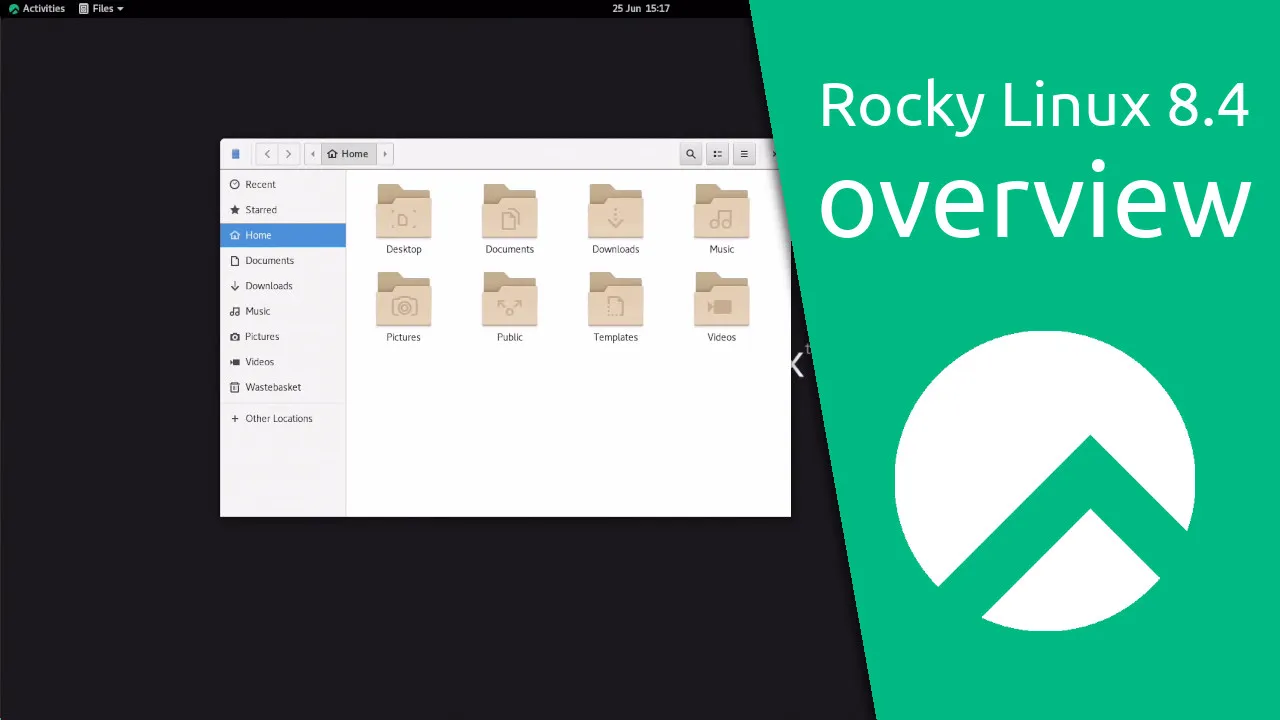Go back with the toolbar back arrow
The width and height of the screenshot is (1280, 720).
tap(267, 154)
